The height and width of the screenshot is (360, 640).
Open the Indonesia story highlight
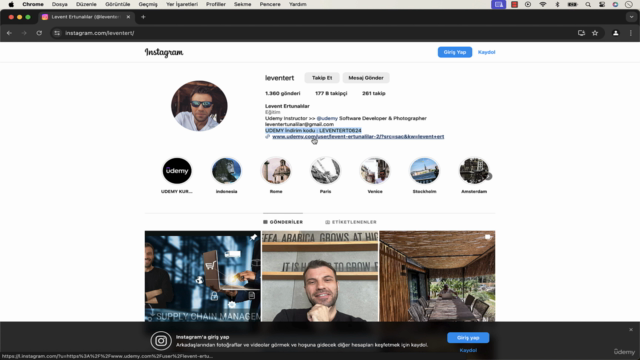[227, 171]
